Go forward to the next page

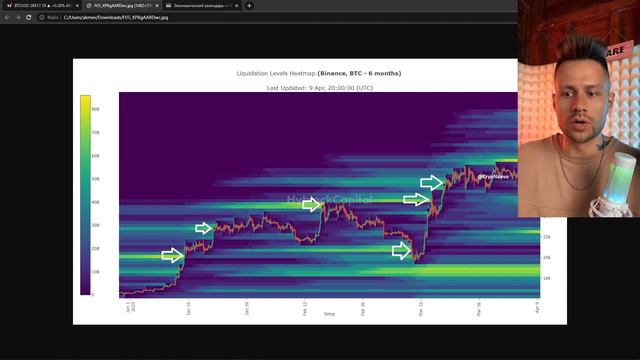click(x=18, y=18)
